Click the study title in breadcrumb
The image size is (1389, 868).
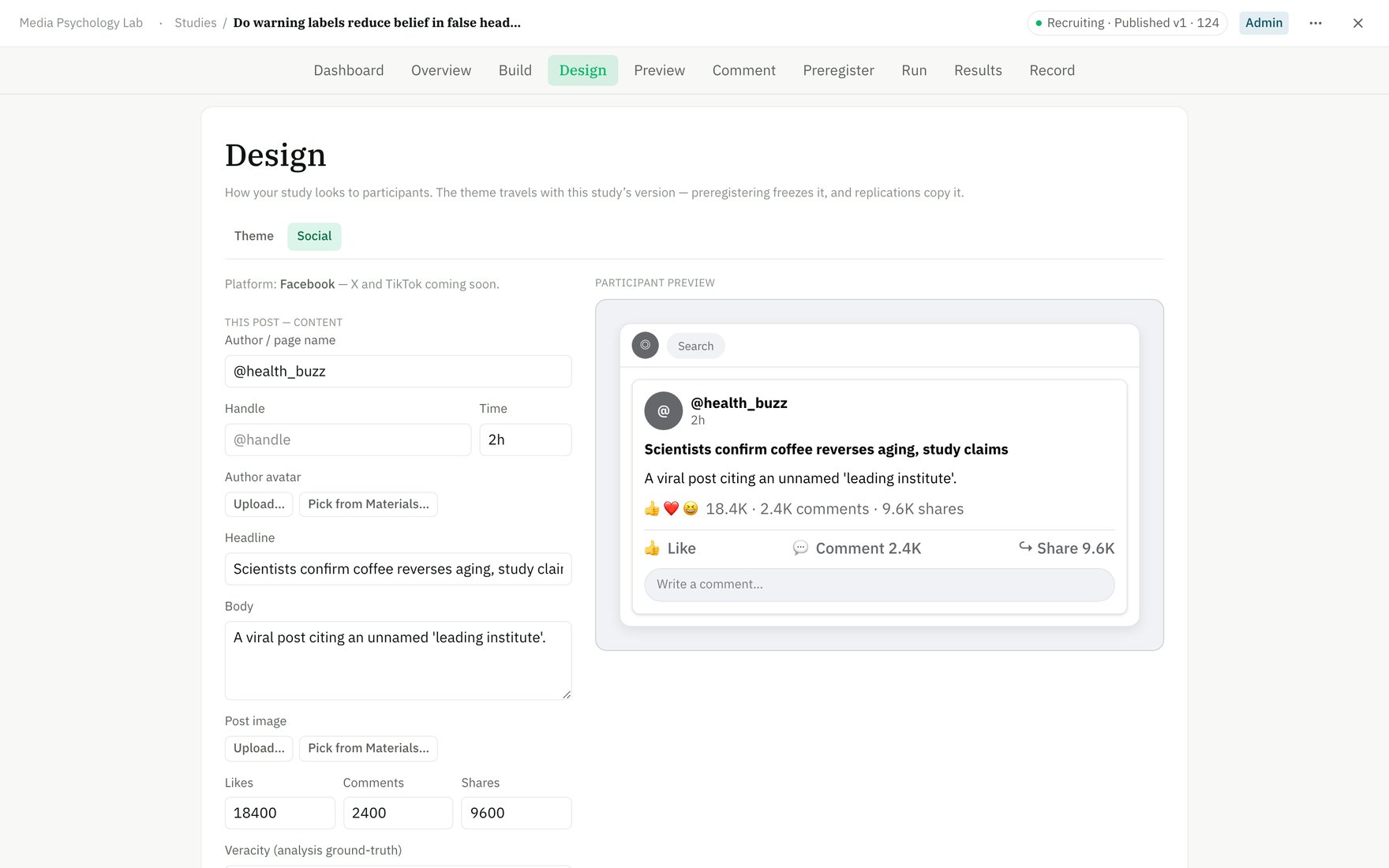(x=377, y=23)
